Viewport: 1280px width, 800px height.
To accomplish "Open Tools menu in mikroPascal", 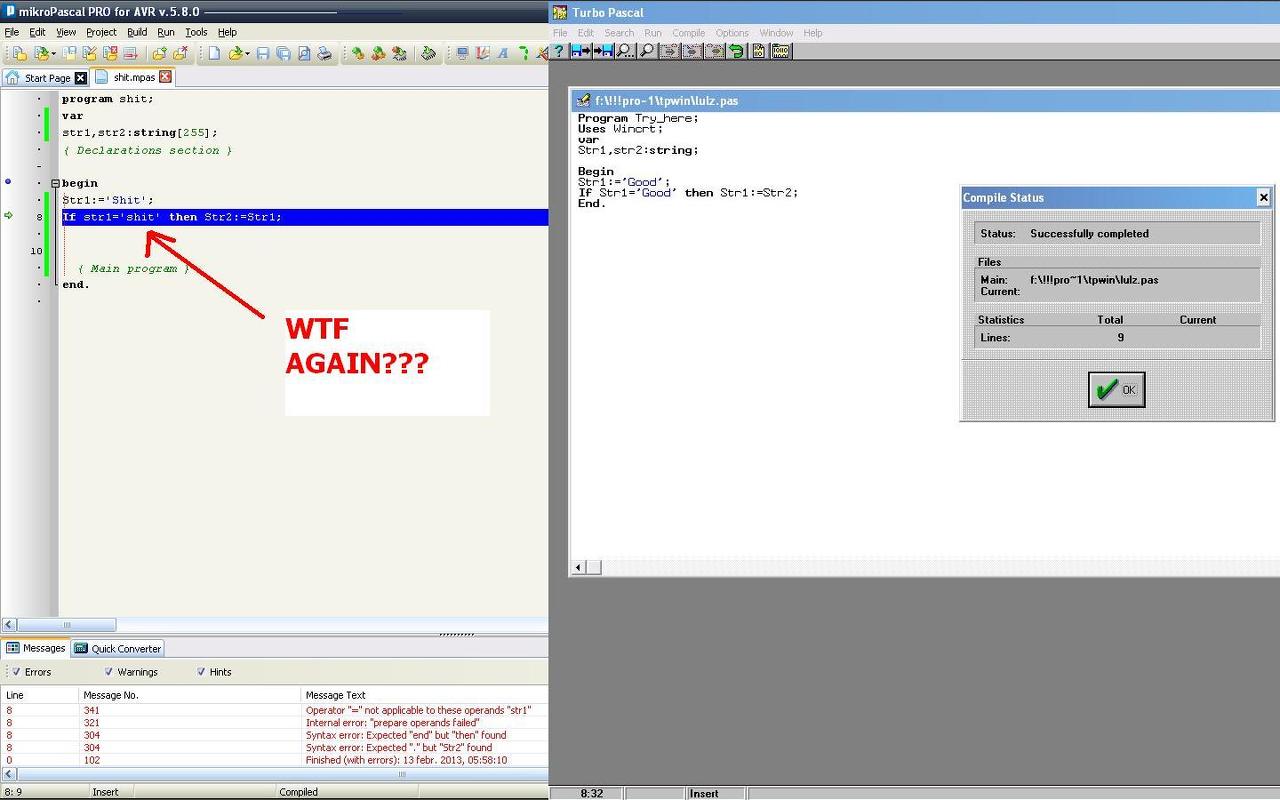I will (196, 32).
